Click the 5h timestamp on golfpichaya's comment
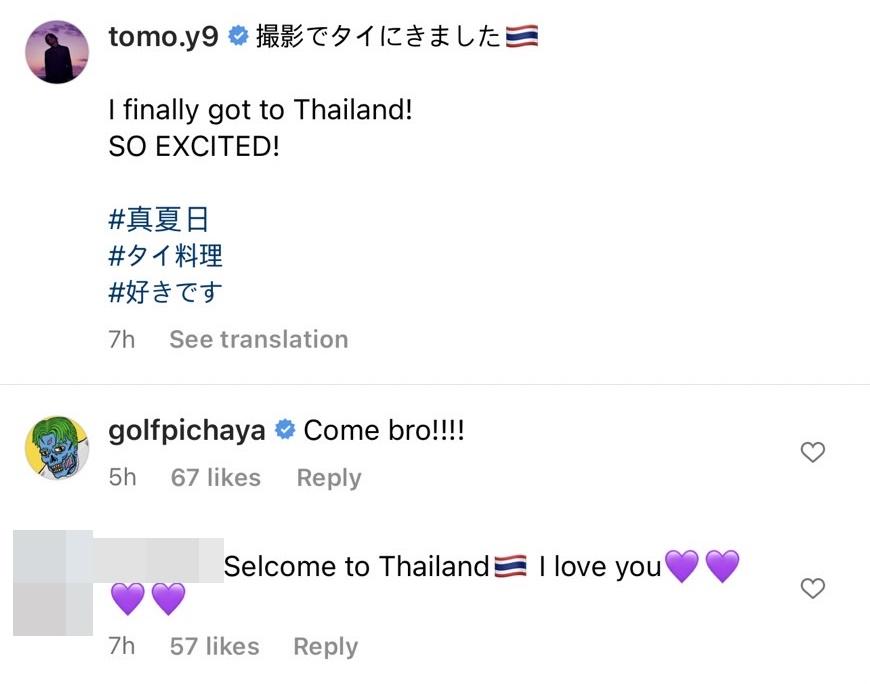The width and height of the screenshot is (870, 684). (122, 478)
